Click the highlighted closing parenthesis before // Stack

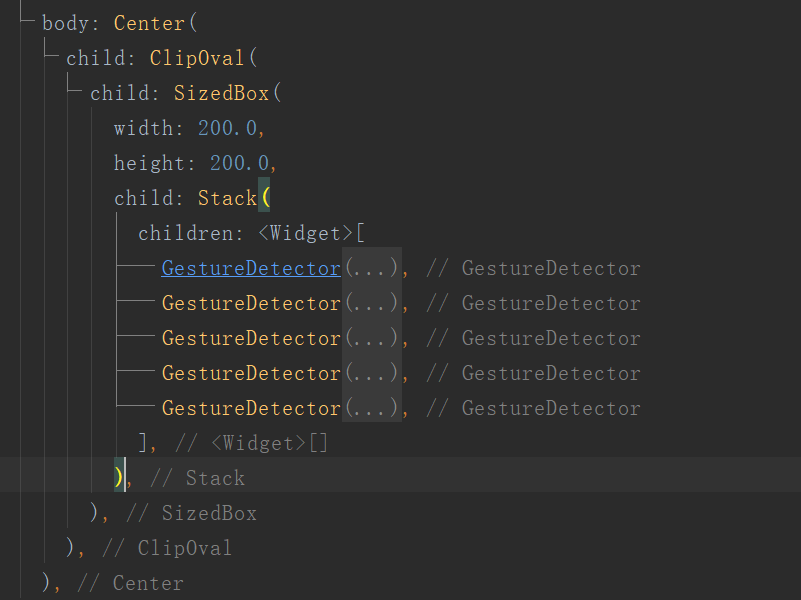120,478
